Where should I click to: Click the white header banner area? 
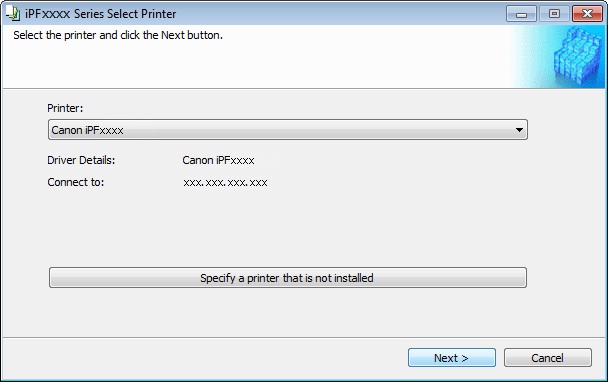pyautogui.click(x=256, y=62)
